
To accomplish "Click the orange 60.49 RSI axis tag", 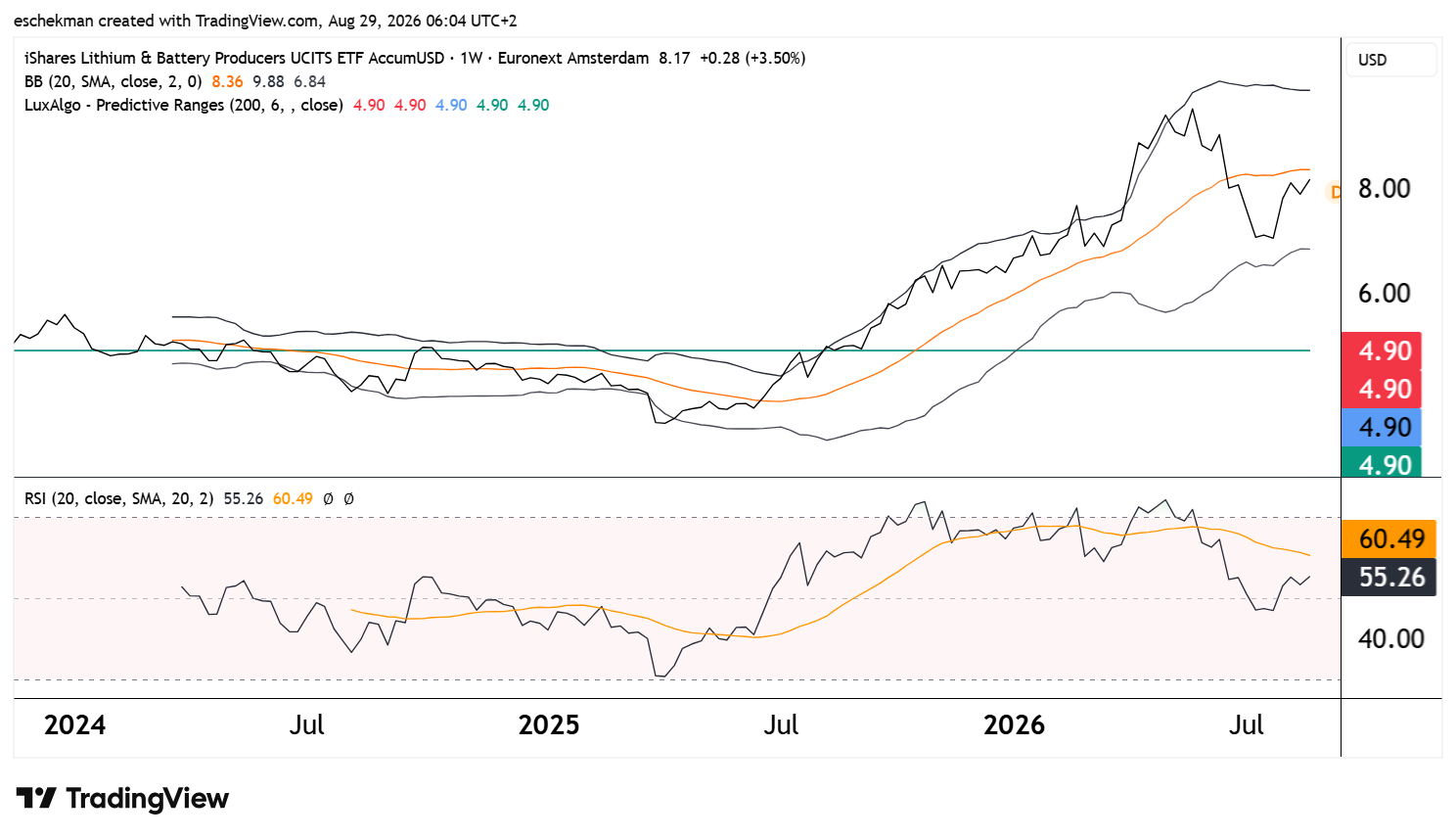I will (x=1388, y=538).
